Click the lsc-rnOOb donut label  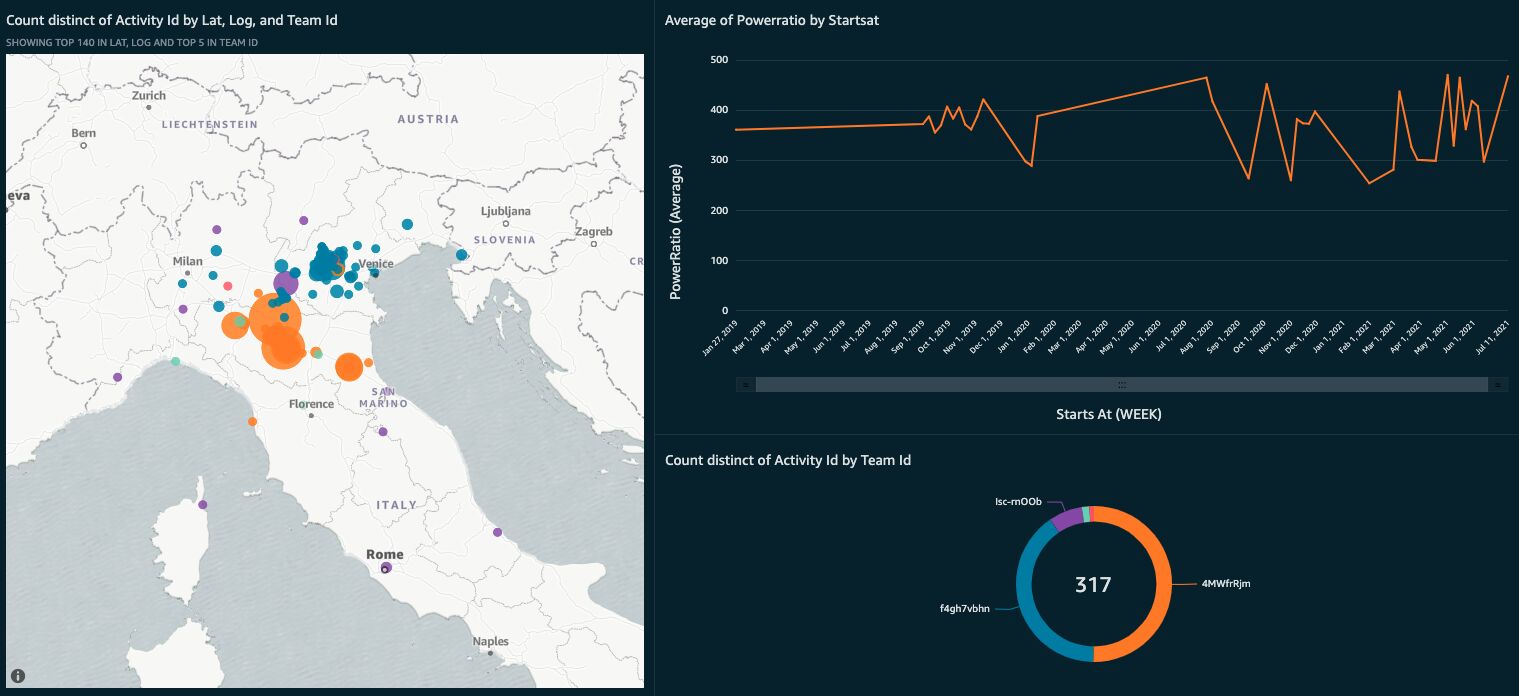[1019, 501]
